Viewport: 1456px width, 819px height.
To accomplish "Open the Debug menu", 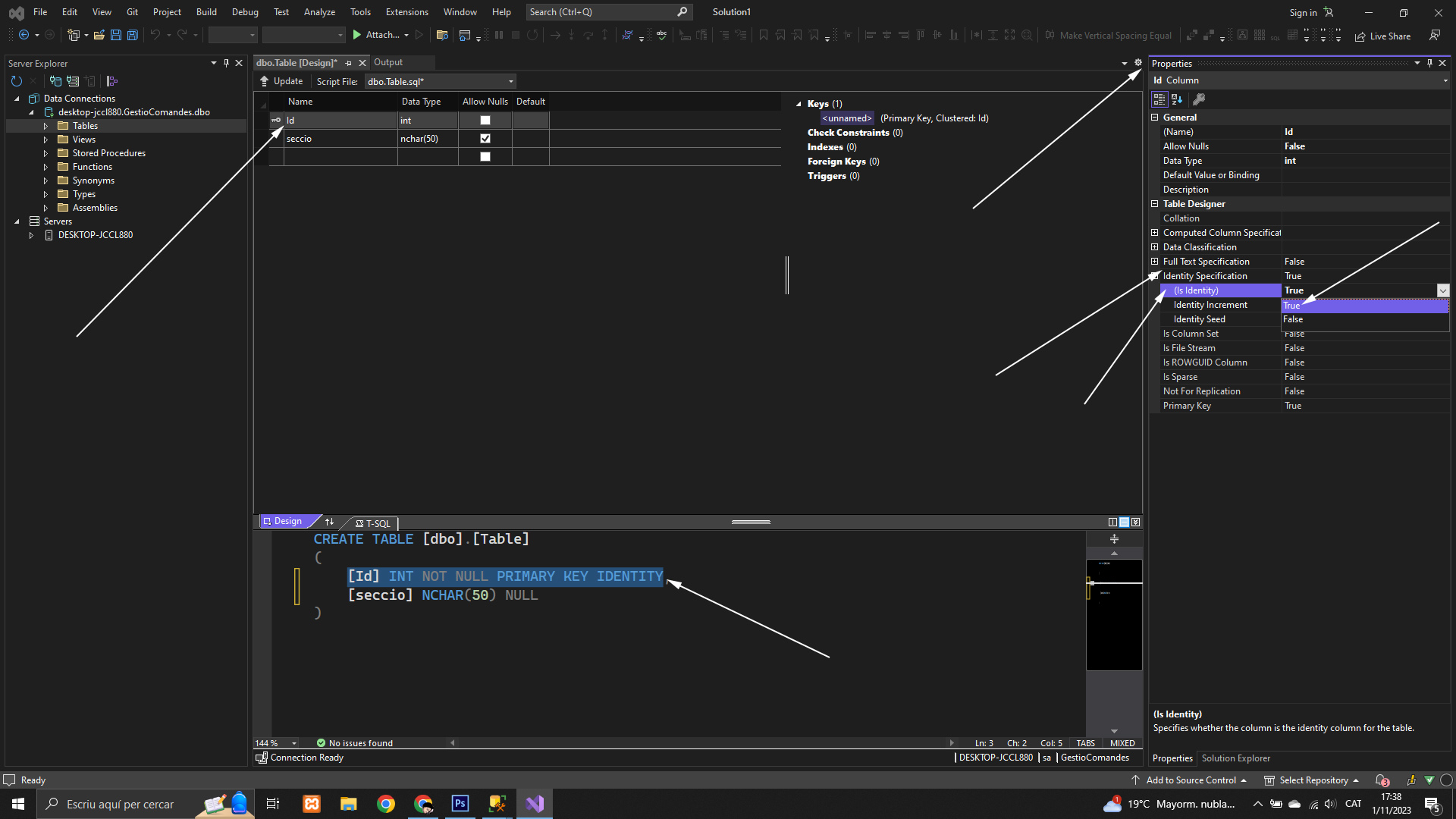I will pyautogui.click(x=245, y=12).
